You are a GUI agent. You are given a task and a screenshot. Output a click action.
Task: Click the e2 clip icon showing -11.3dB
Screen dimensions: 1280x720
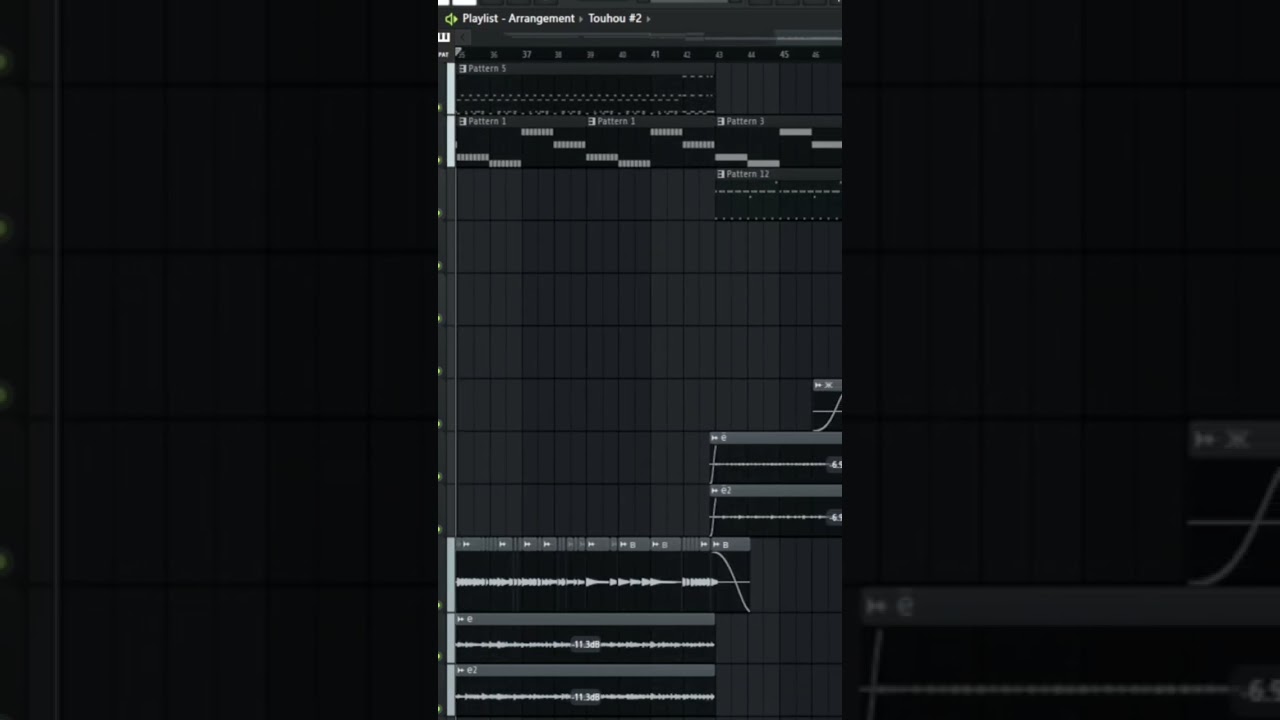click(x=461, y=670)
